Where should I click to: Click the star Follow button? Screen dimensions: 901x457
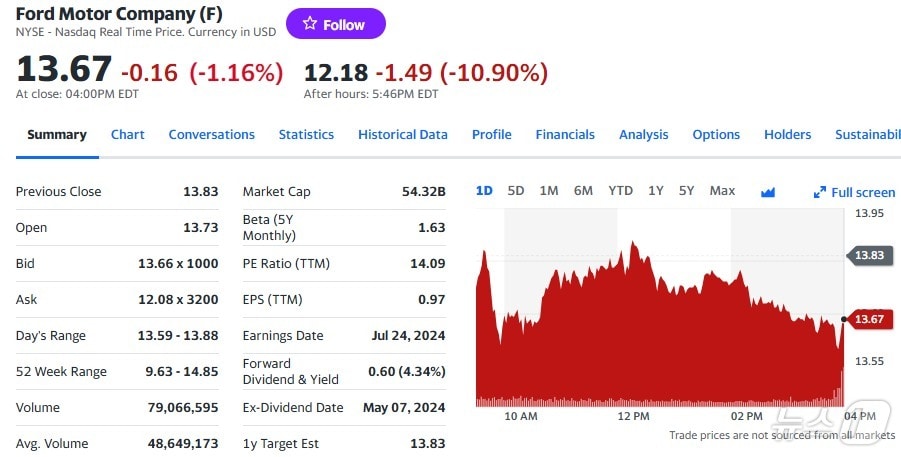(x=335, y=24)
